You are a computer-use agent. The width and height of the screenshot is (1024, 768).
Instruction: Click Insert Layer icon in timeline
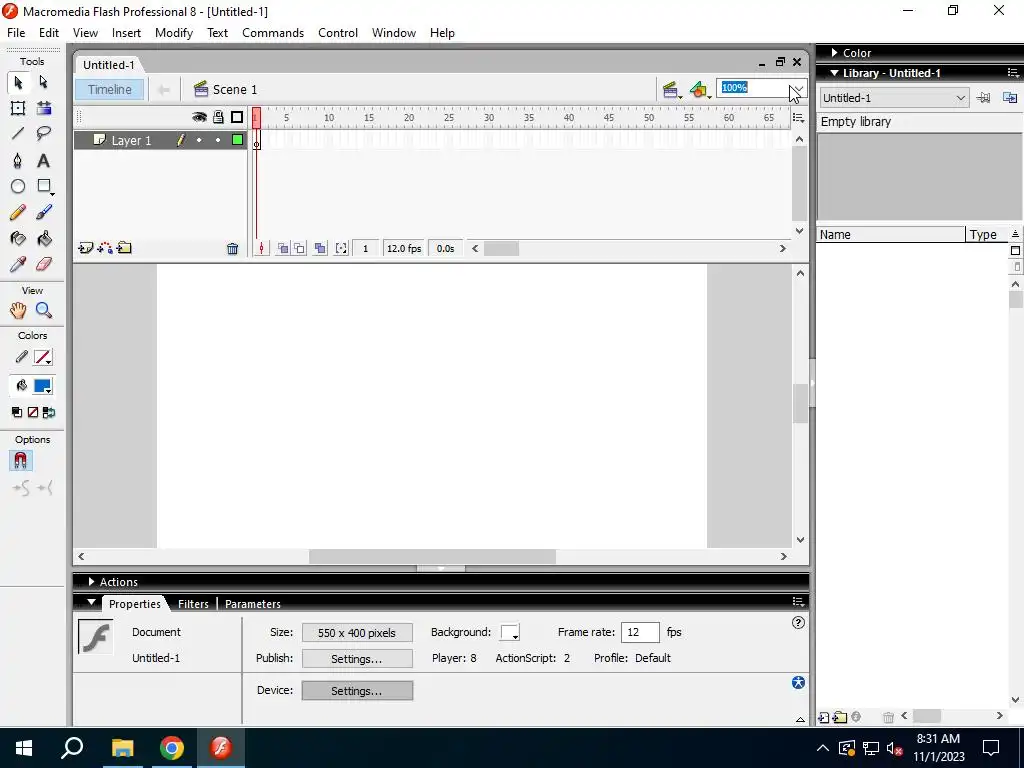point(85,248)
